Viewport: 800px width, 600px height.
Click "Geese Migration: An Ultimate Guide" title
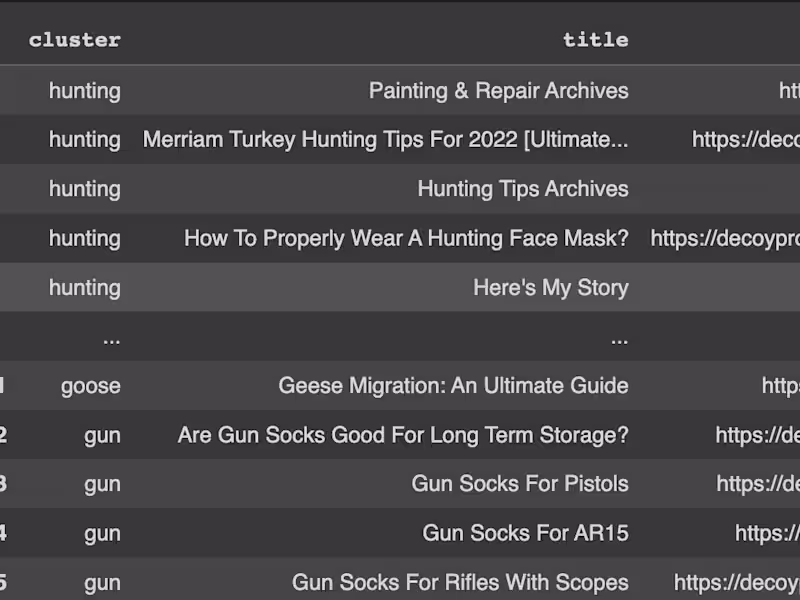tap(453, 386)
